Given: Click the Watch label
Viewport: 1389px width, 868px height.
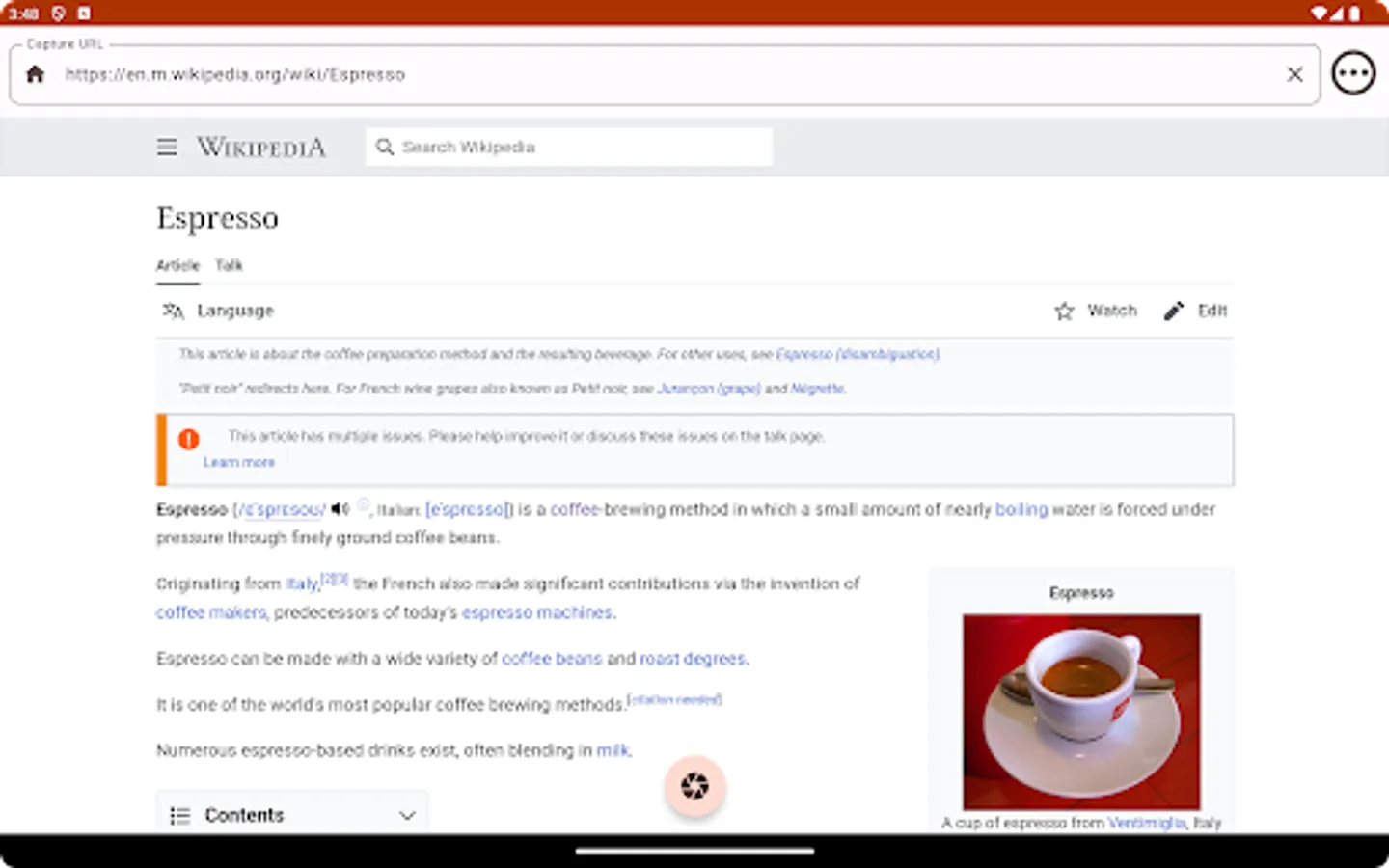Looking at the screenshot, I should (x=1112, y=311).
